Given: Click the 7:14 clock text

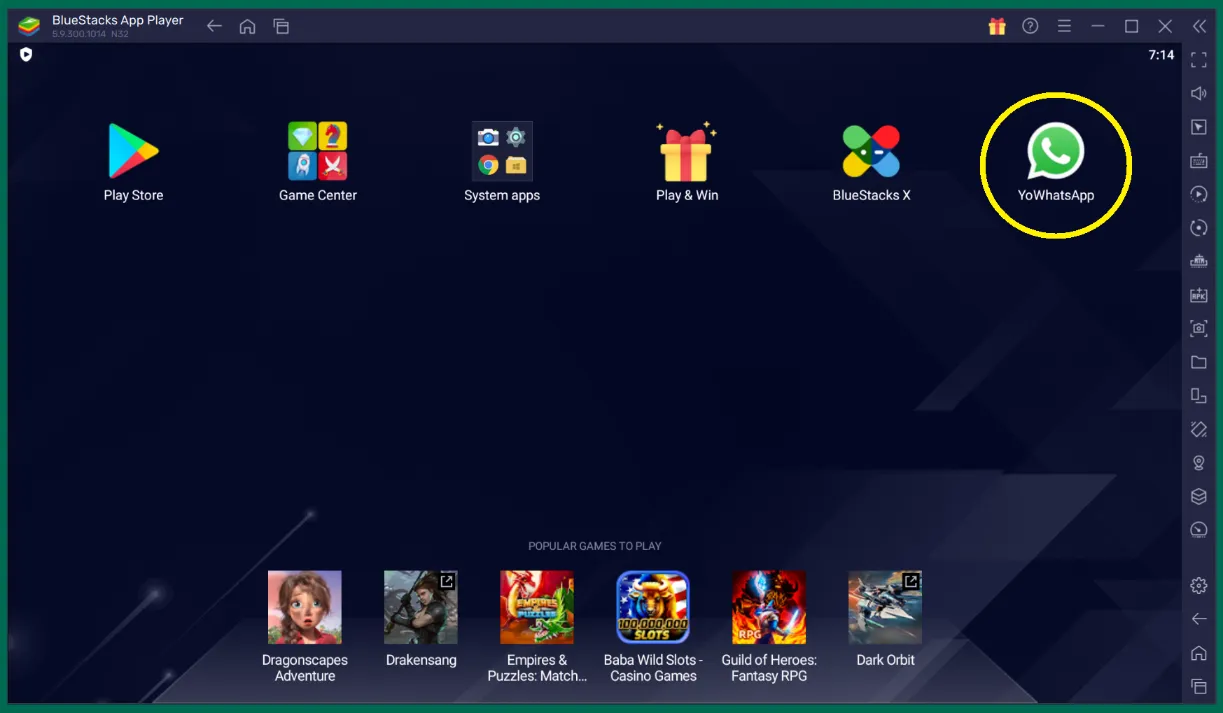Looking at the screenshot, I should click(1161, 55).
